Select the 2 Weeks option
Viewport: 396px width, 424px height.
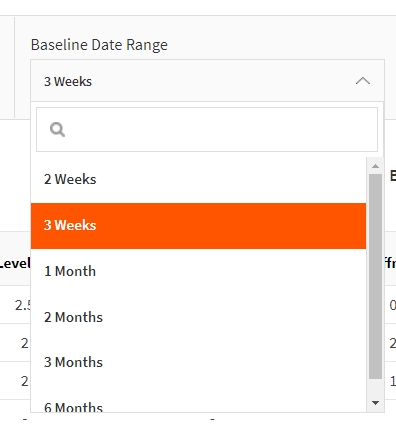pos(198,179)
